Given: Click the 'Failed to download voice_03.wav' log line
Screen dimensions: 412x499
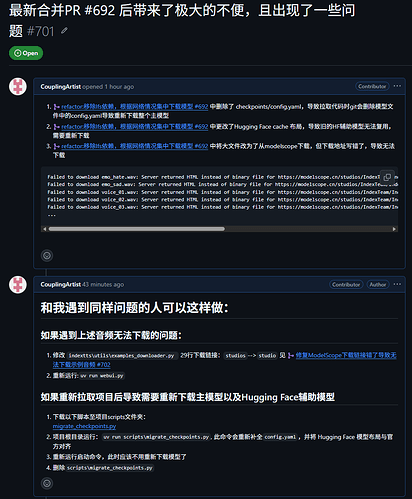Looking at the screenshot, I should (x=222, y=207).
